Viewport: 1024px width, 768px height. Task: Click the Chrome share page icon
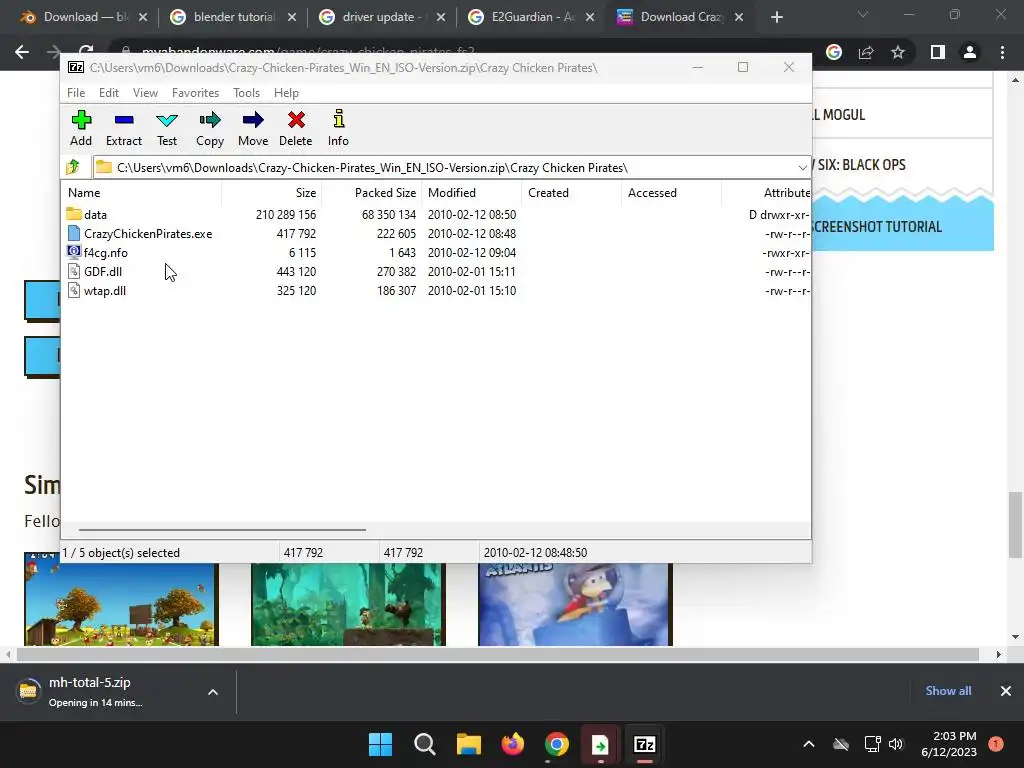coord(866,52)
